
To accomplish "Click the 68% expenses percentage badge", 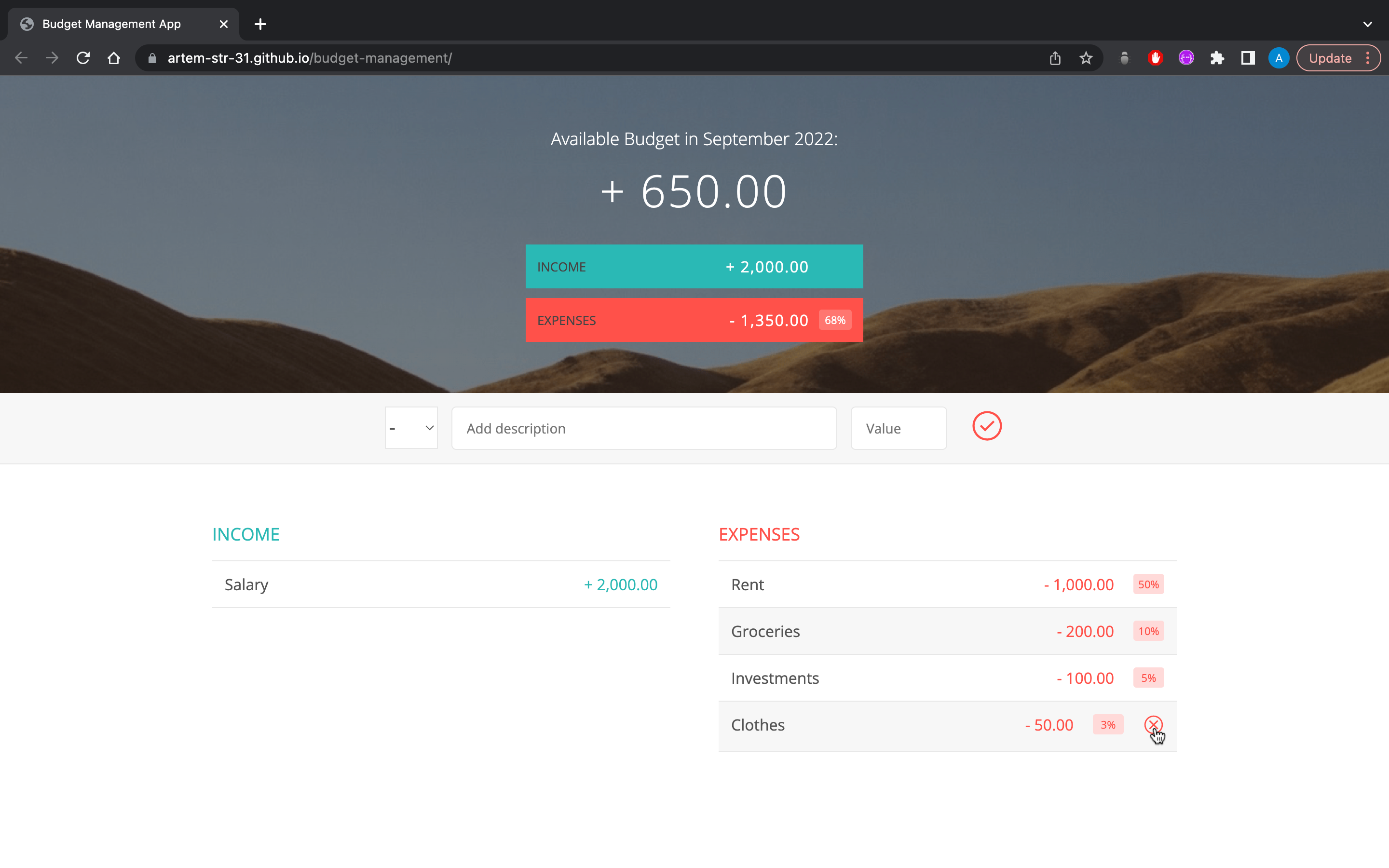I will (x=834, y=320).
